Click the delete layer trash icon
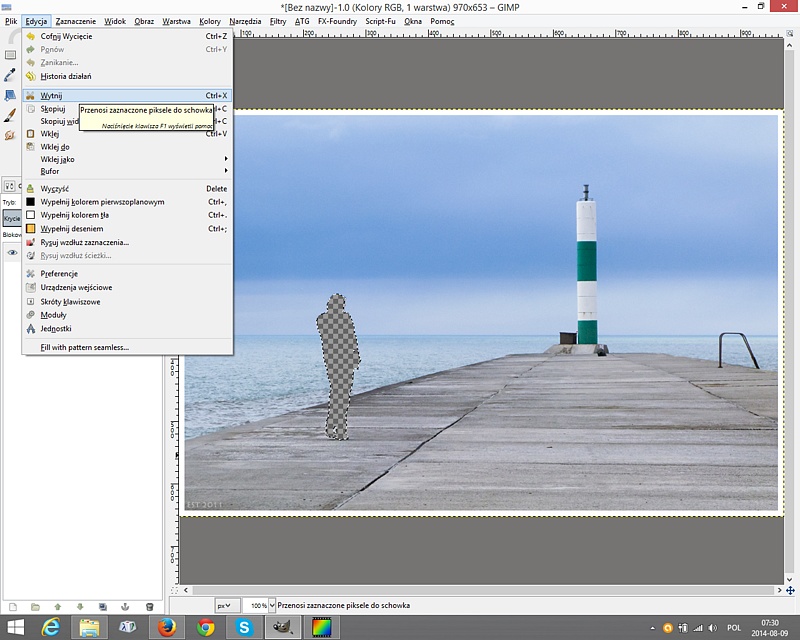Screen dimensions: 800x640 click(150, 606)
